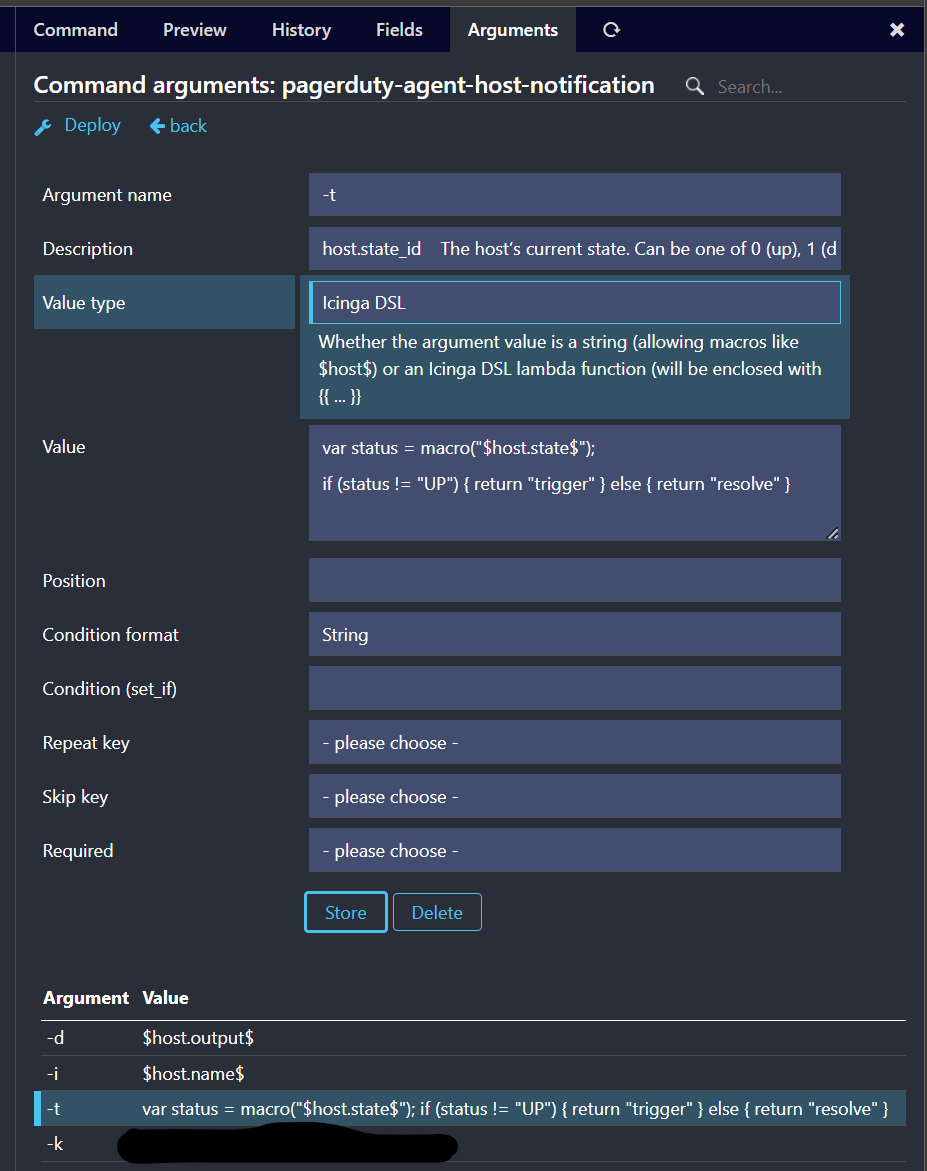Click the back arrow icon
The height and width of the screenshot is (1171, 927).
pos(158,126)
